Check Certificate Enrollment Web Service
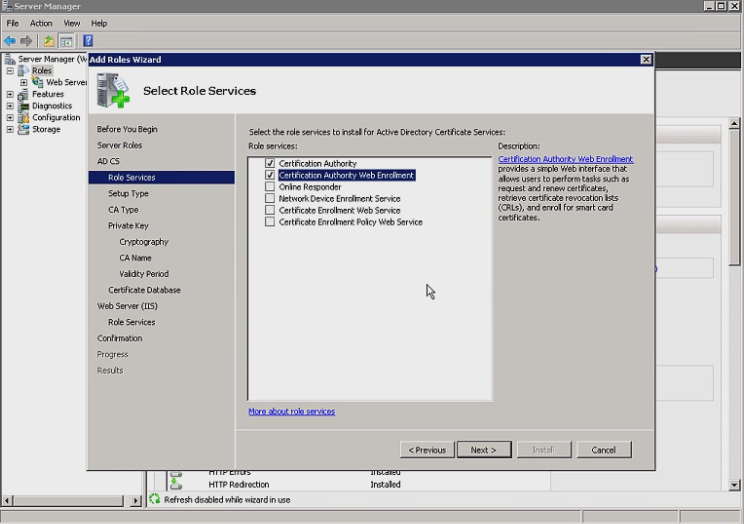The image size is (744, 524). point(270,210)
